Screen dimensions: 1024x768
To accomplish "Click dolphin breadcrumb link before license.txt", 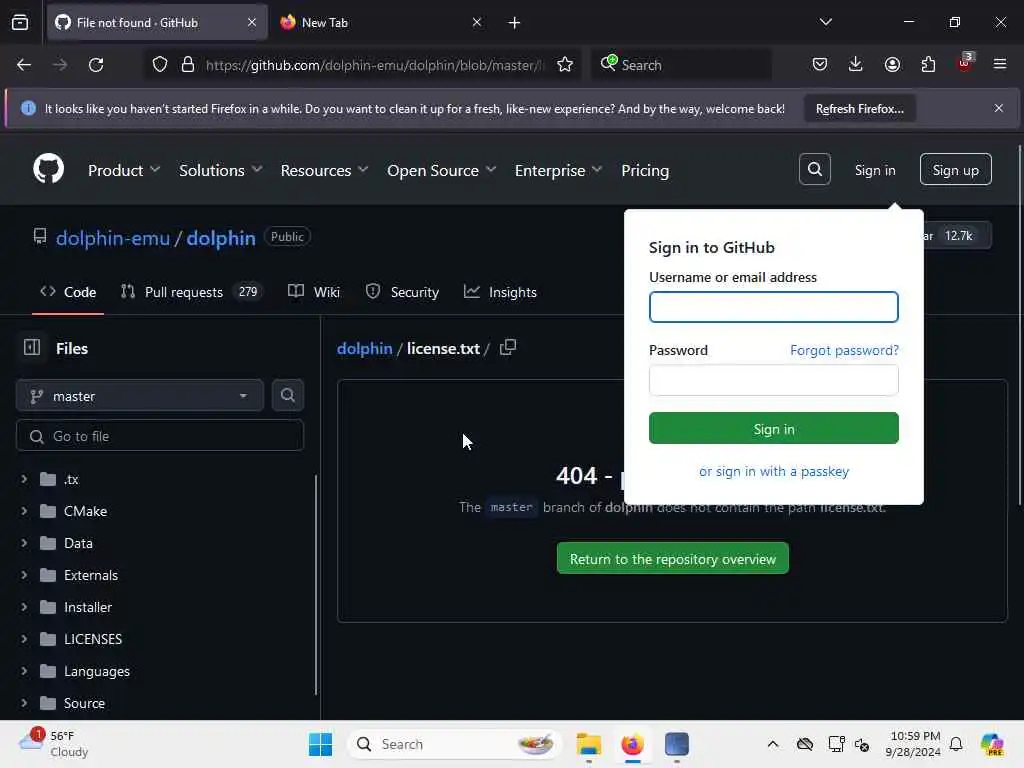I will tap(364, 348).
